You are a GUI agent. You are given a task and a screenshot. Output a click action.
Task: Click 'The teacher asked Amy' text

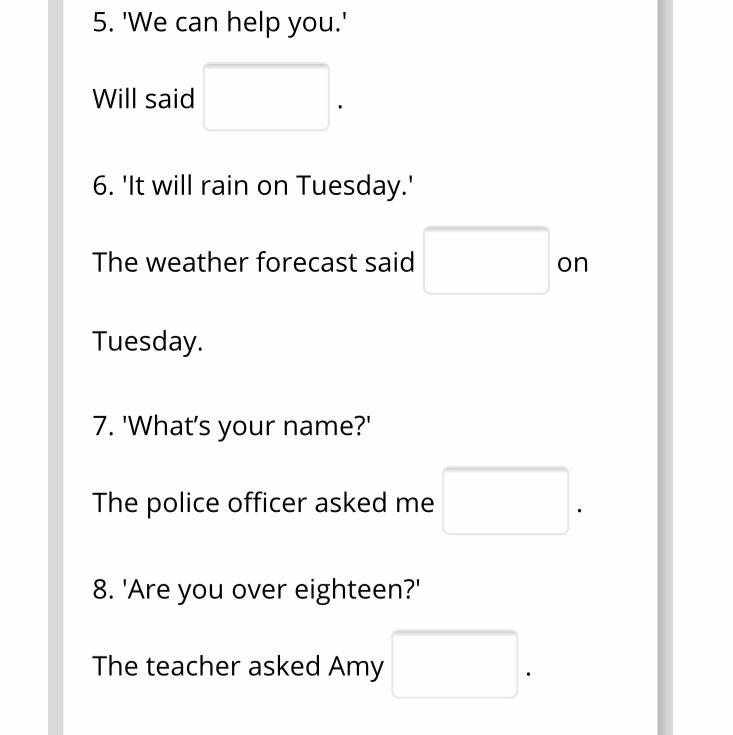pos(237,666)
